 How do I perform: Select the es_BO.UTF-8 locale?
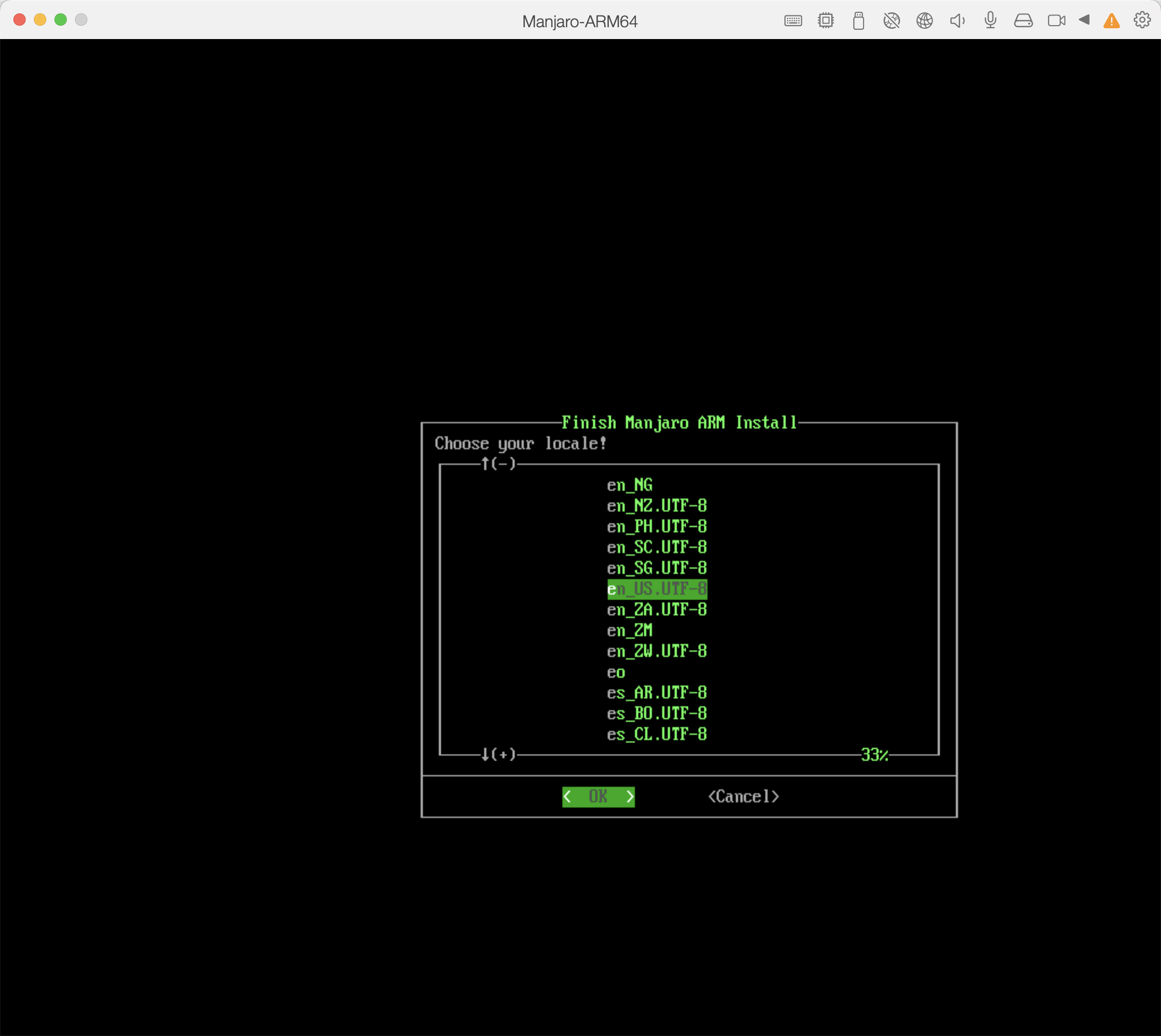click(x=657, y=713)
